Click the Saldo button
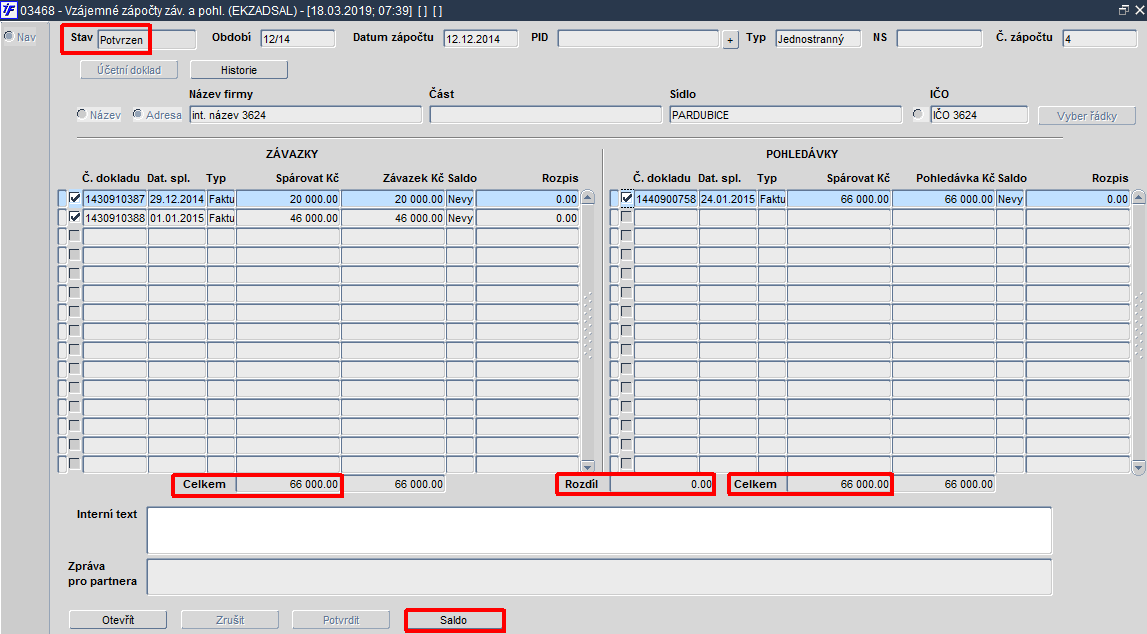Screen dimensions: 1147x634 454,620
